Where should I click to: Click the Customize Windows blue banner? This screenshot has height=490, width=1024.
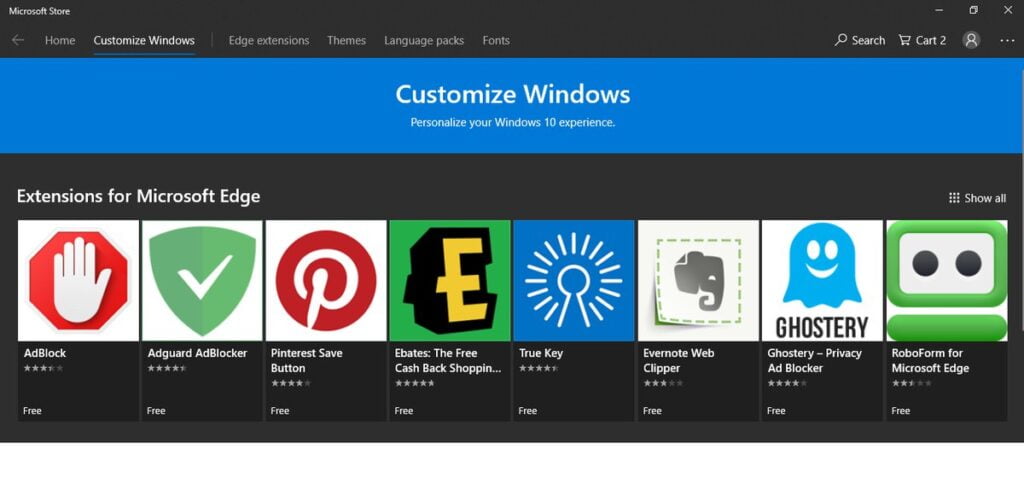click(512, 105)
